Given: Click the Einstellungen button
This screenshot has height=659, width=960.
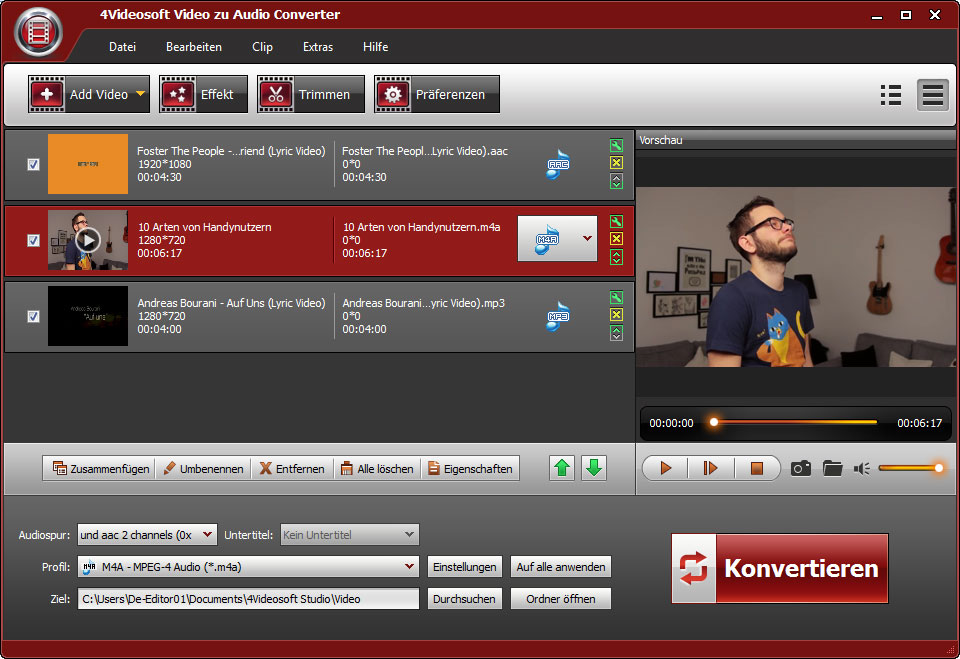Looking at the screenshot, I should (465, 567).
